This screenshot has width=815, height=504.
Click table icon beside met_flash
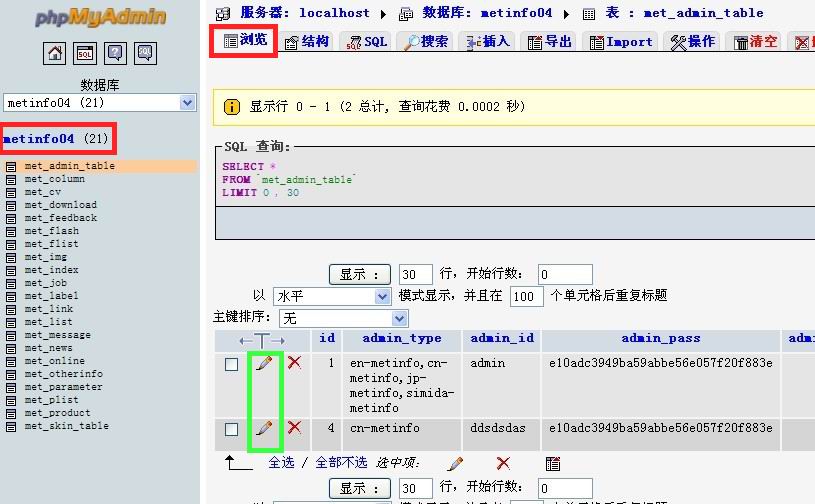click(11, 232)
